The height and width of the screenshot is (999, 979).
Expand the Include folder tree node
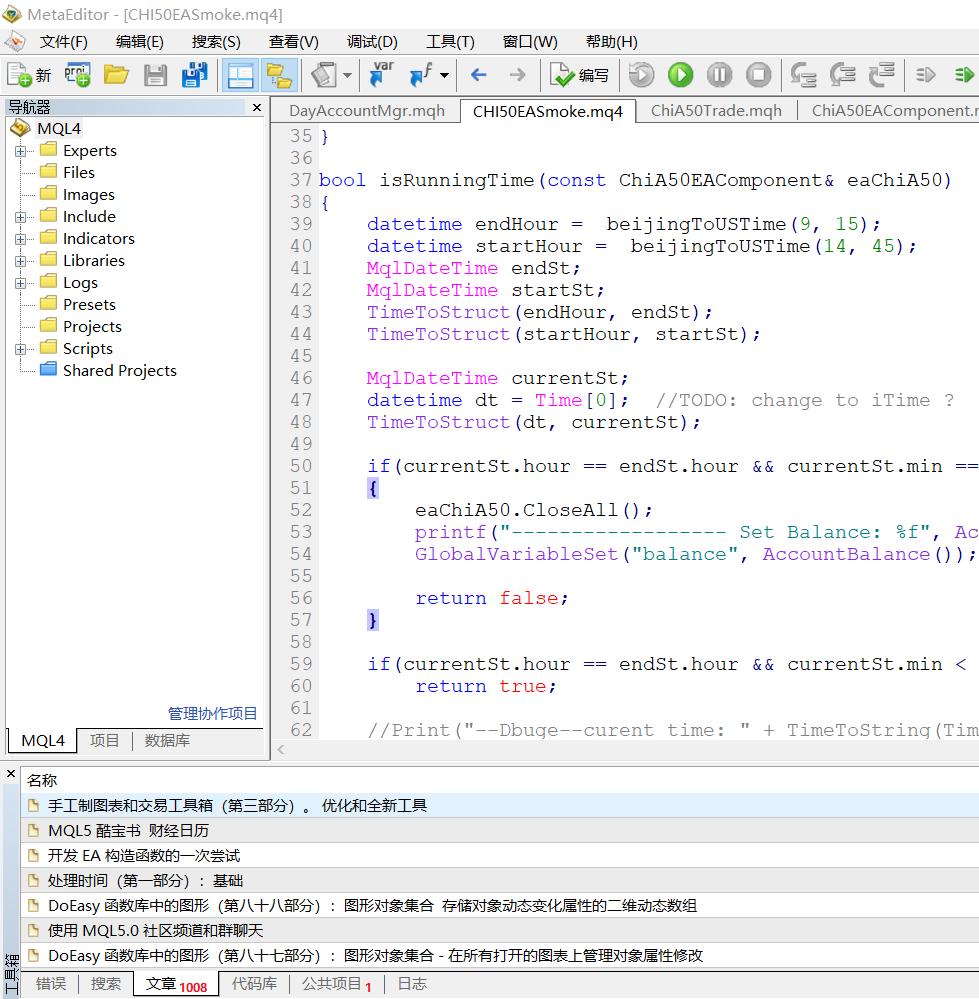[x=21, y=217]
